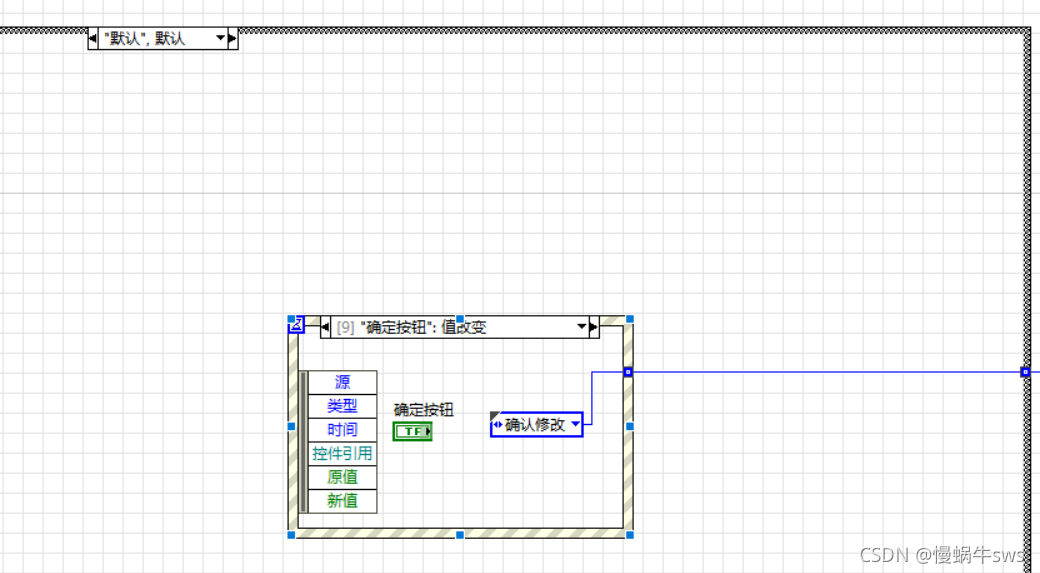Open event selector "确定按钮": 值改变 dropdown

click(x=581, y=326)
